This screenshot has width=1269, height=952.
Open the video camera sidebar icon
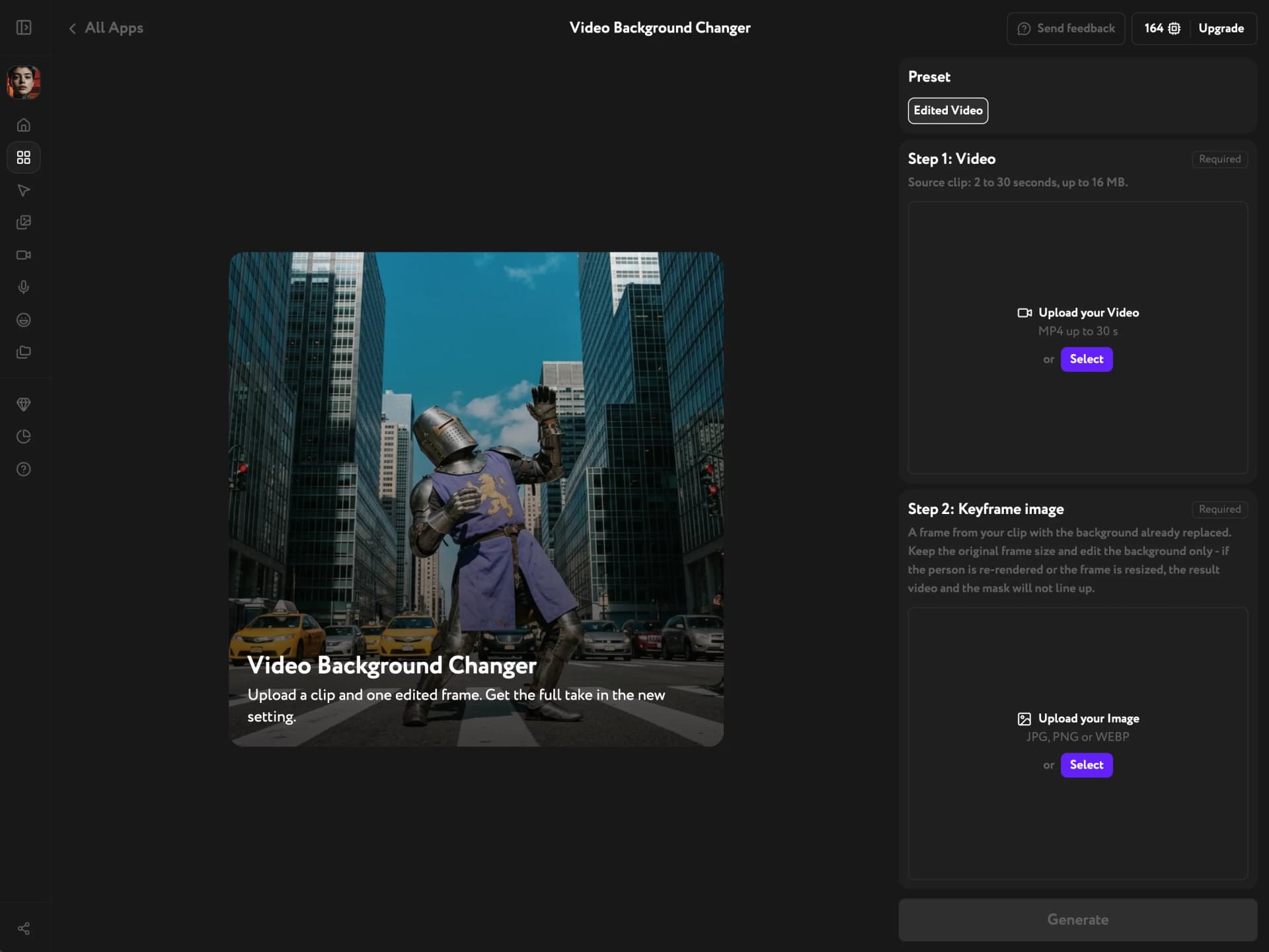(24, 255)
